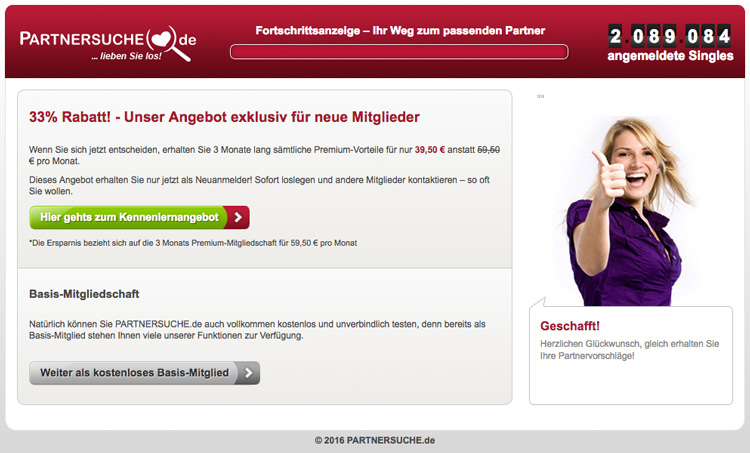
Task: Click the progress bar Fortschrittsanzeige
Action: point(399,52)
